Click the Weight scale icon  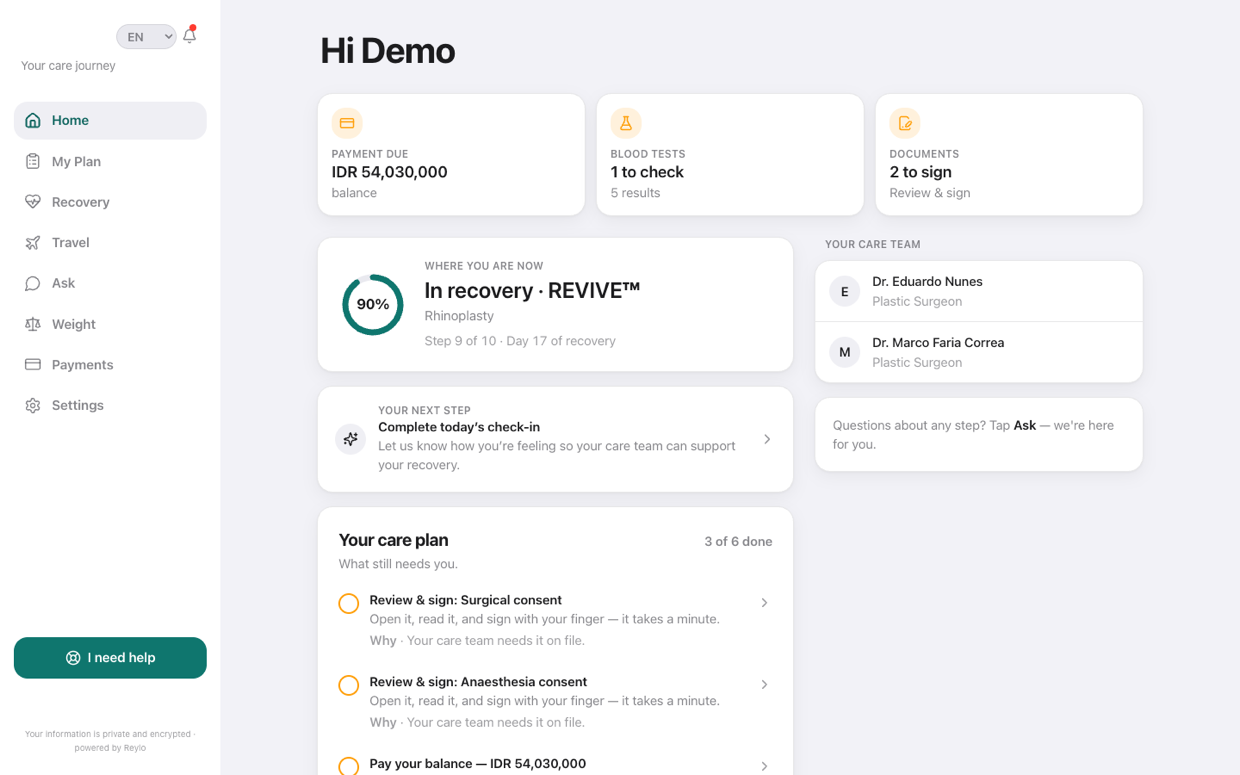tap(33, 324)
